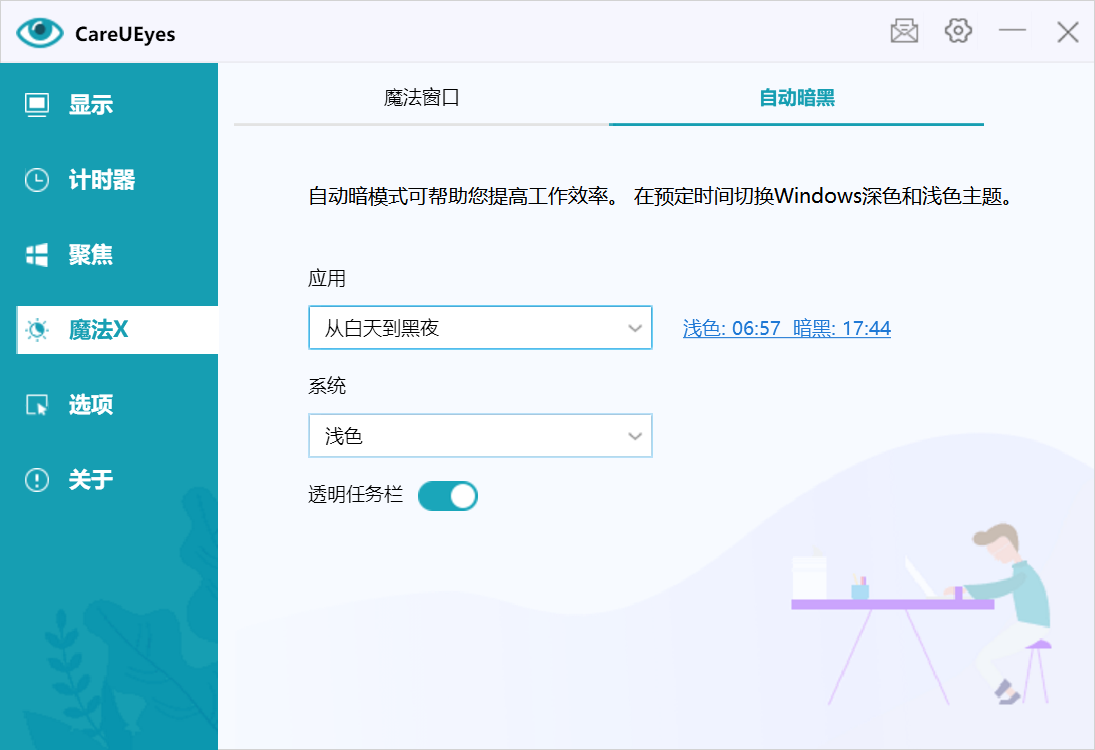Toggle the 透明任务栏 transparent taskbar switch

447,495
